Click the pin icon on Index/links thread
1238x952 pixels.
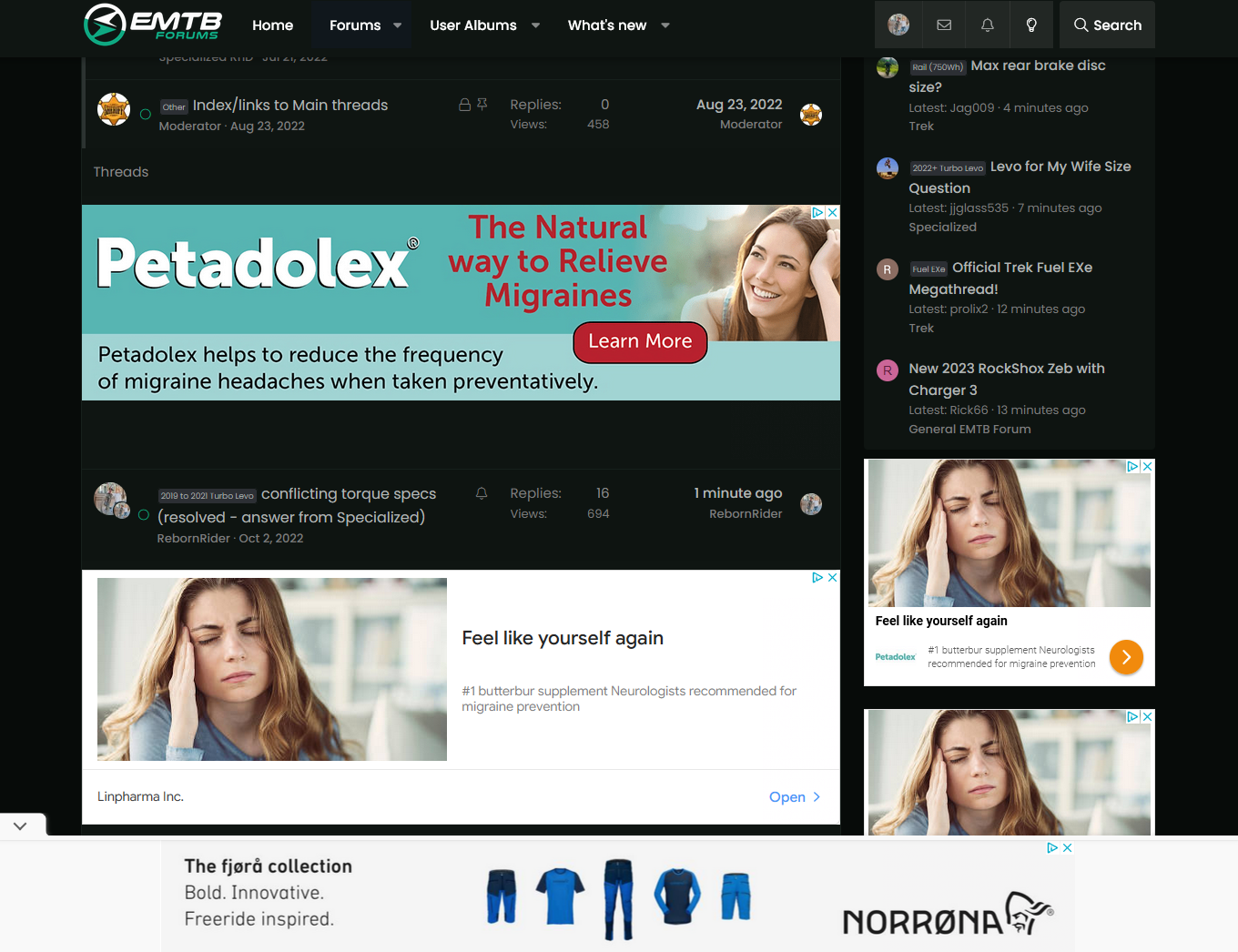coord(482,105)
